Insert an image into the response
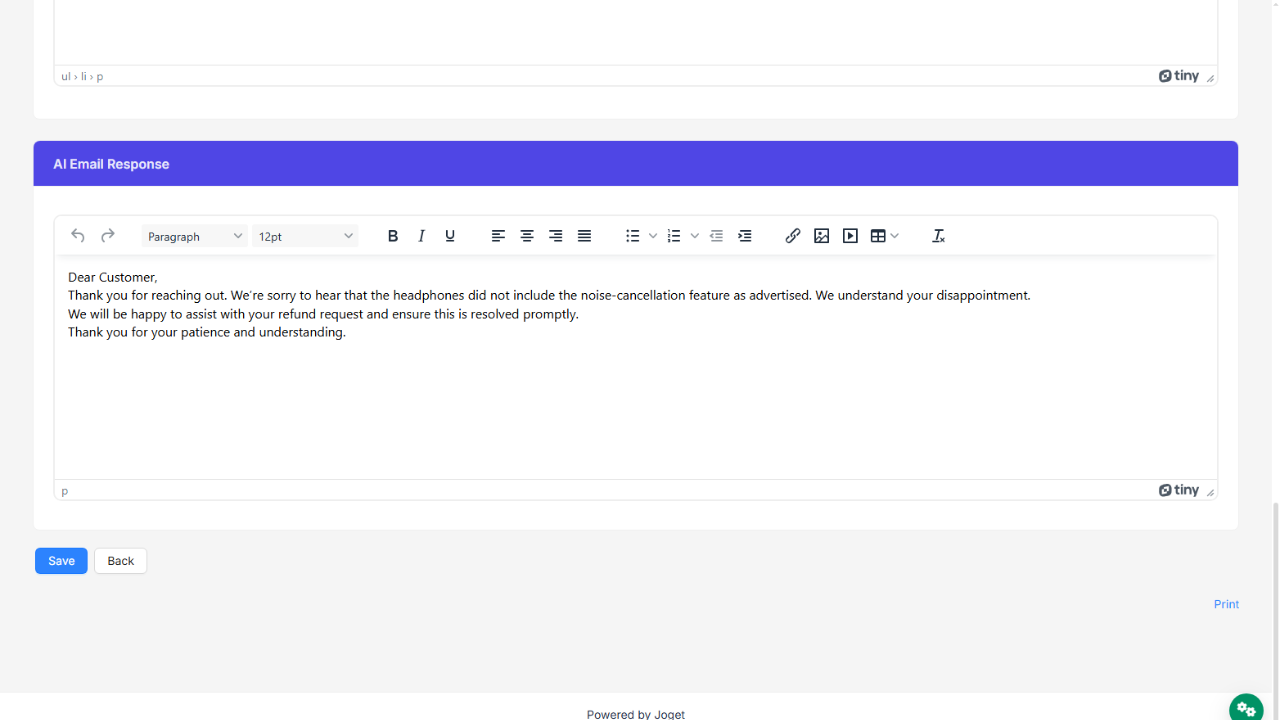Viewport: 1280px width, 720px height. coord(822,236)
